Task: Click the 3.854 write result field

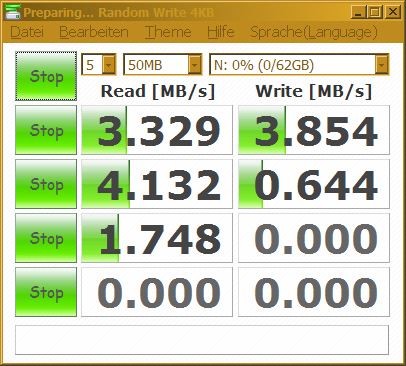Action: tap(314, 130)
